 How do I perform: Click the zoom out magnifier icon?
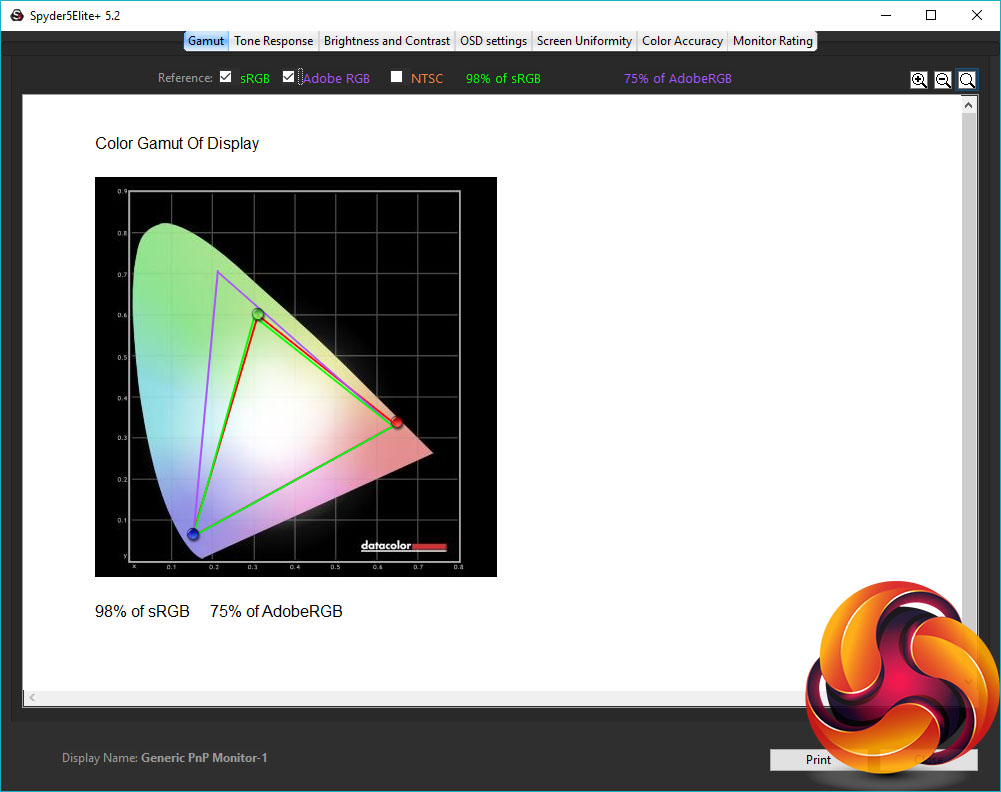943,80
